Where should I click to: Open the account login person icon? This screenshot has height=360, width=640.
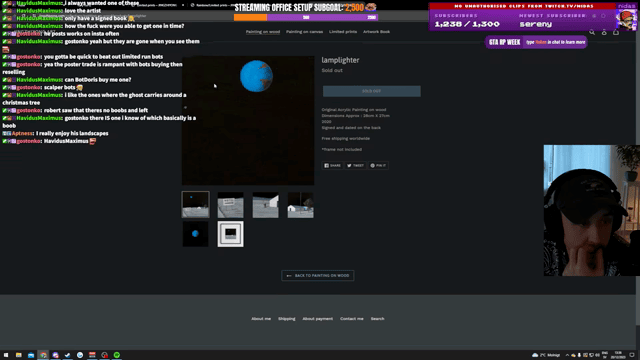click(604, 32)
